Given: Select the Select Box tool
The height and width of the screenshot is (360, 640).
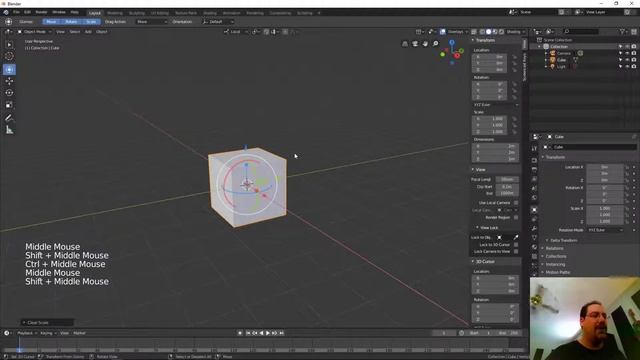Looking at the screenshot, I should pyautogui.click(x=9, y=44).
